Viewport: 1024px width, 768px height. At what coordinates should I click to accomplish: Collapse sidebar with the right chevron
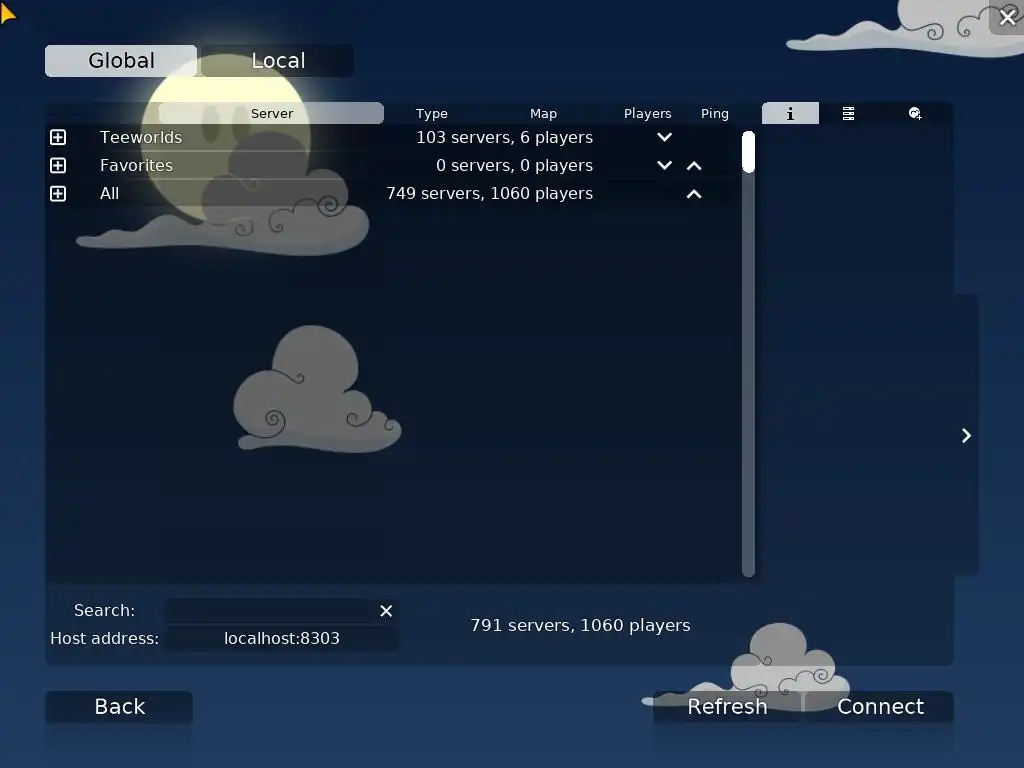tap(967, 436)
